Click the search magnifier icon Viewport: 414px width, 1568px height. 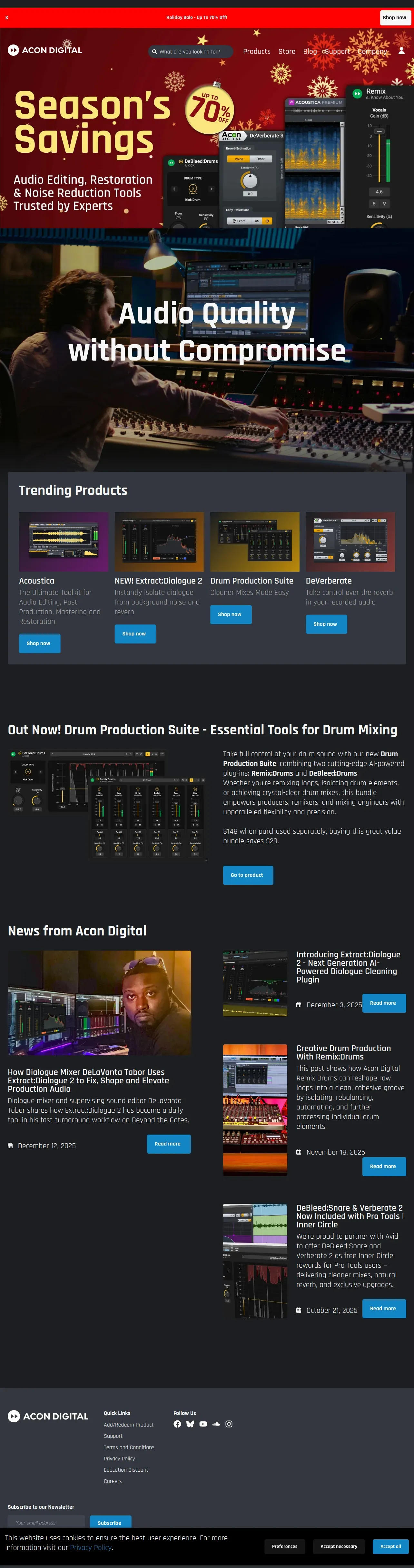coord(155,52)
